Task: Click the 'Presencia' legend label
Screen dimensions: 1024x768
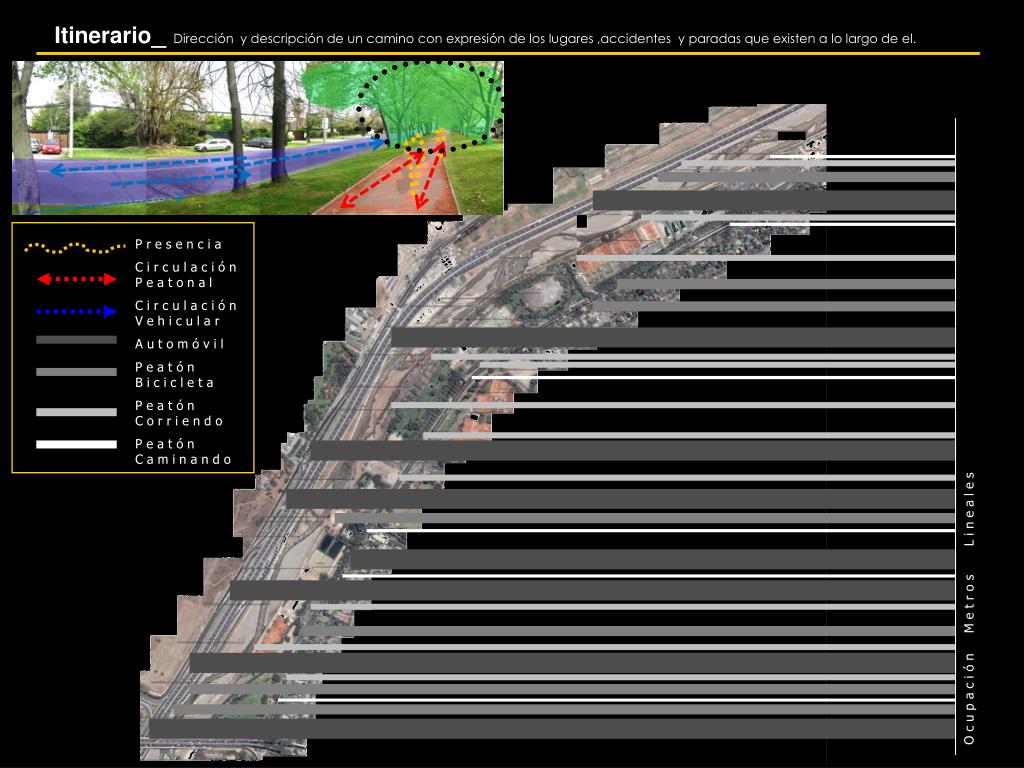Action: click(179, 244)
